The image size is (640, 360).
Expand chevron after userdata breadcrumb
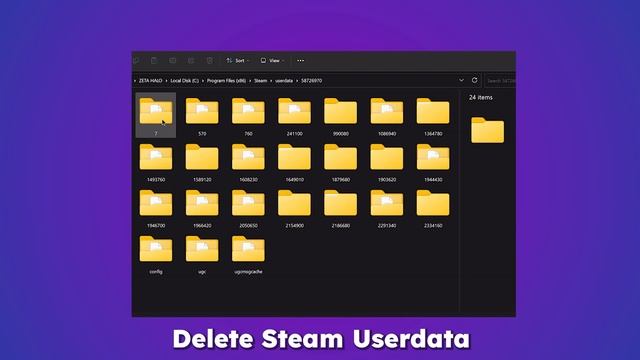click(x=297, y=81)
